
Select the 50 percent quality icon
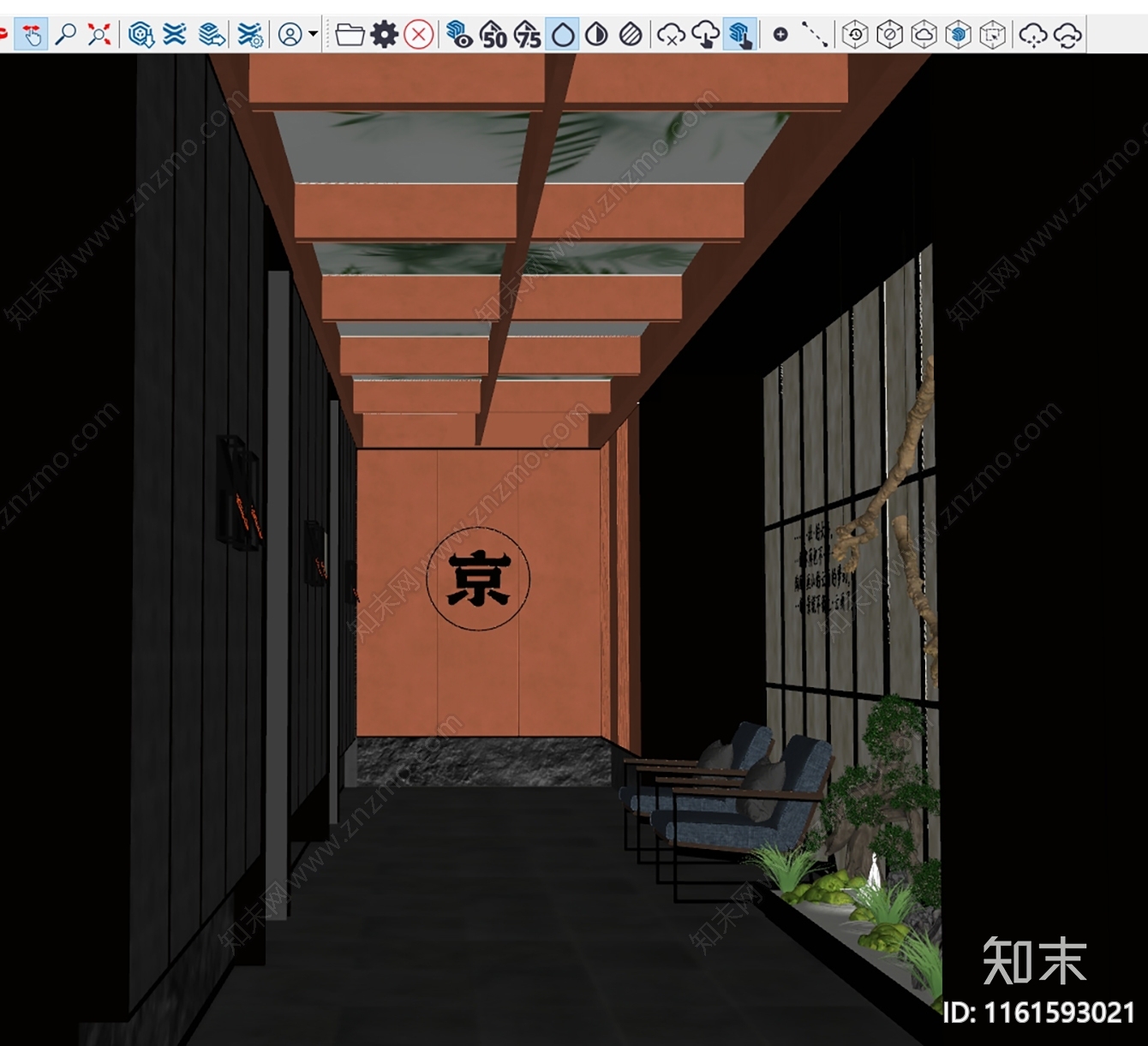pyautogui.click(x=493, y=34)
